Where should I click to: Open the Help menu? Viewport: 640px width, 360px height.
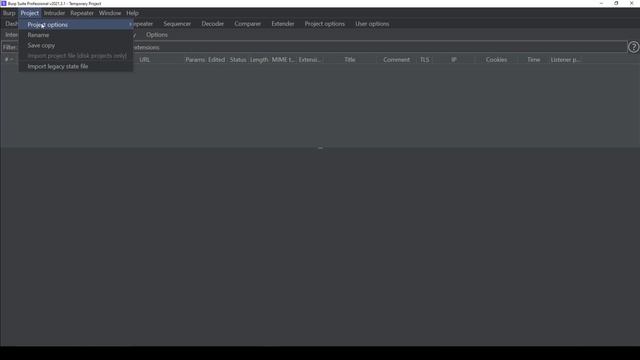click(x=132, y=13)
